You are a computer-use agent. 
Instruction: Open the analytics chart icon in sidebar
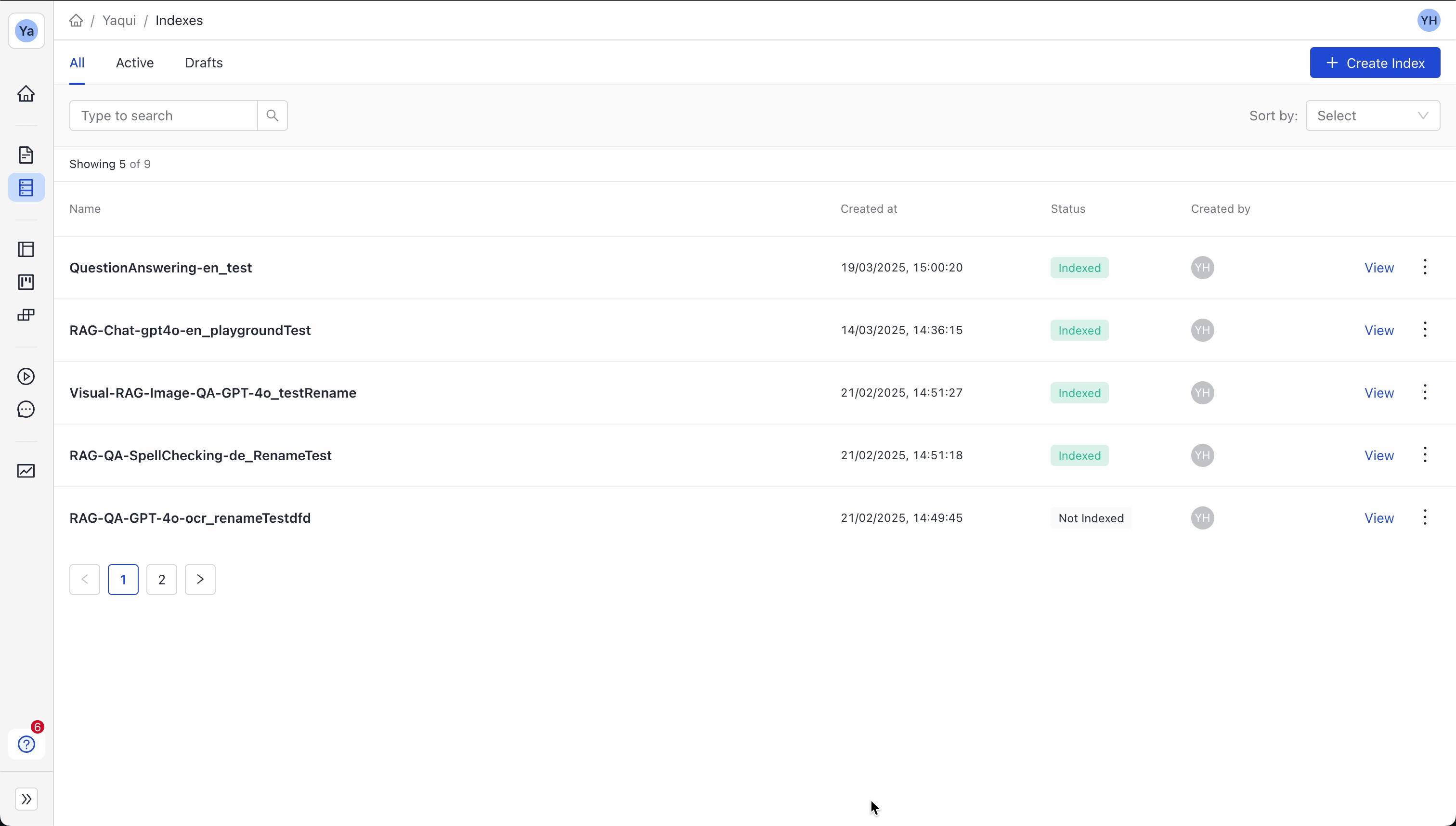point(26,471)
